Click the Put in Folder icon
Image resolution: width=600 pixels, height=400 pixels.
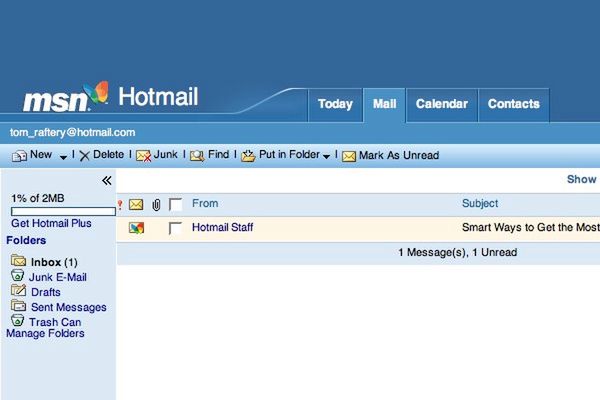tap(248, 155)
